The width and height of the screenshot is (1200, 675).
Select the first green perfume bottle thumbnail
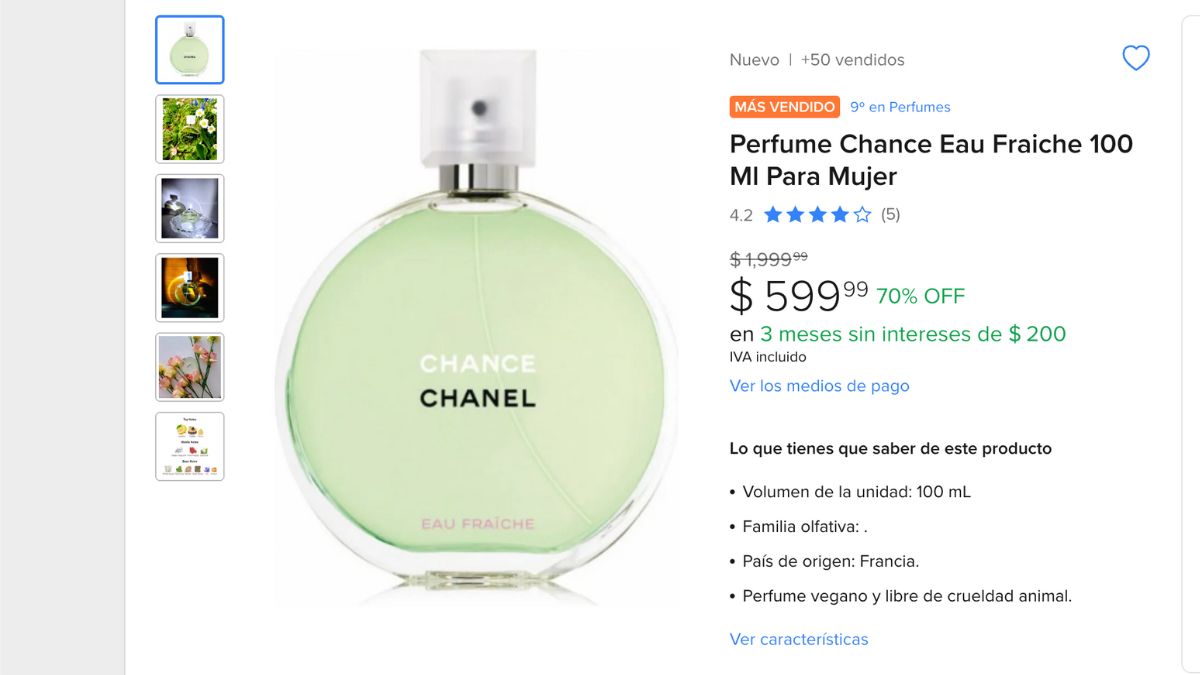coord(190,50)
